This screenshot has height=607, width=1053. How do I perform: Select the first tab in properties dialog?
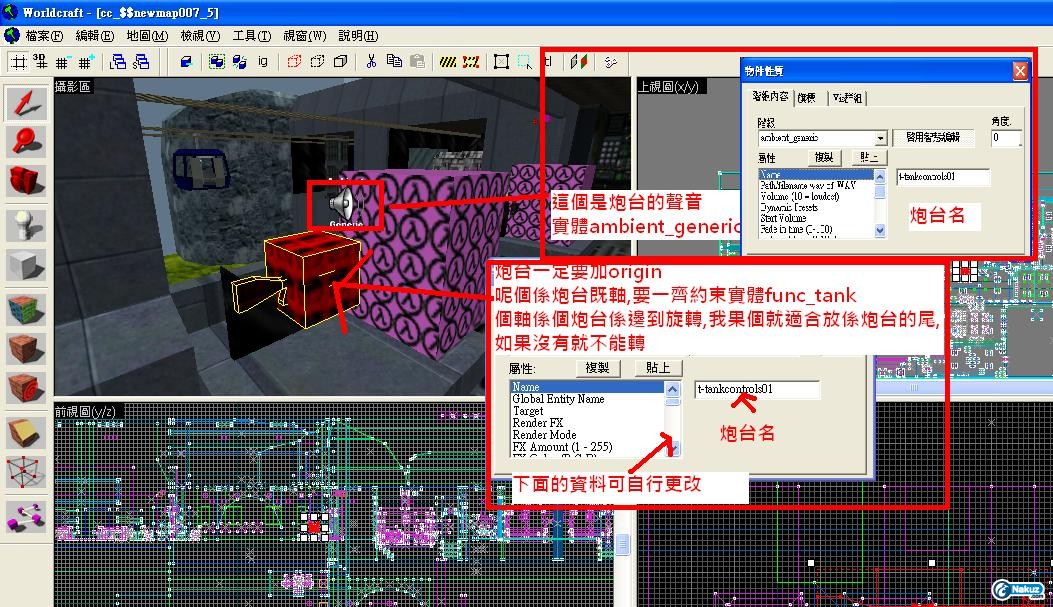770,97
